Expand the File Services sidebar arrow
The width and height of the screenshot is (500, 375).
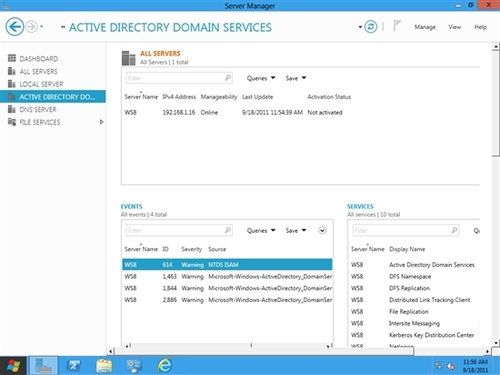click(102, 122)
